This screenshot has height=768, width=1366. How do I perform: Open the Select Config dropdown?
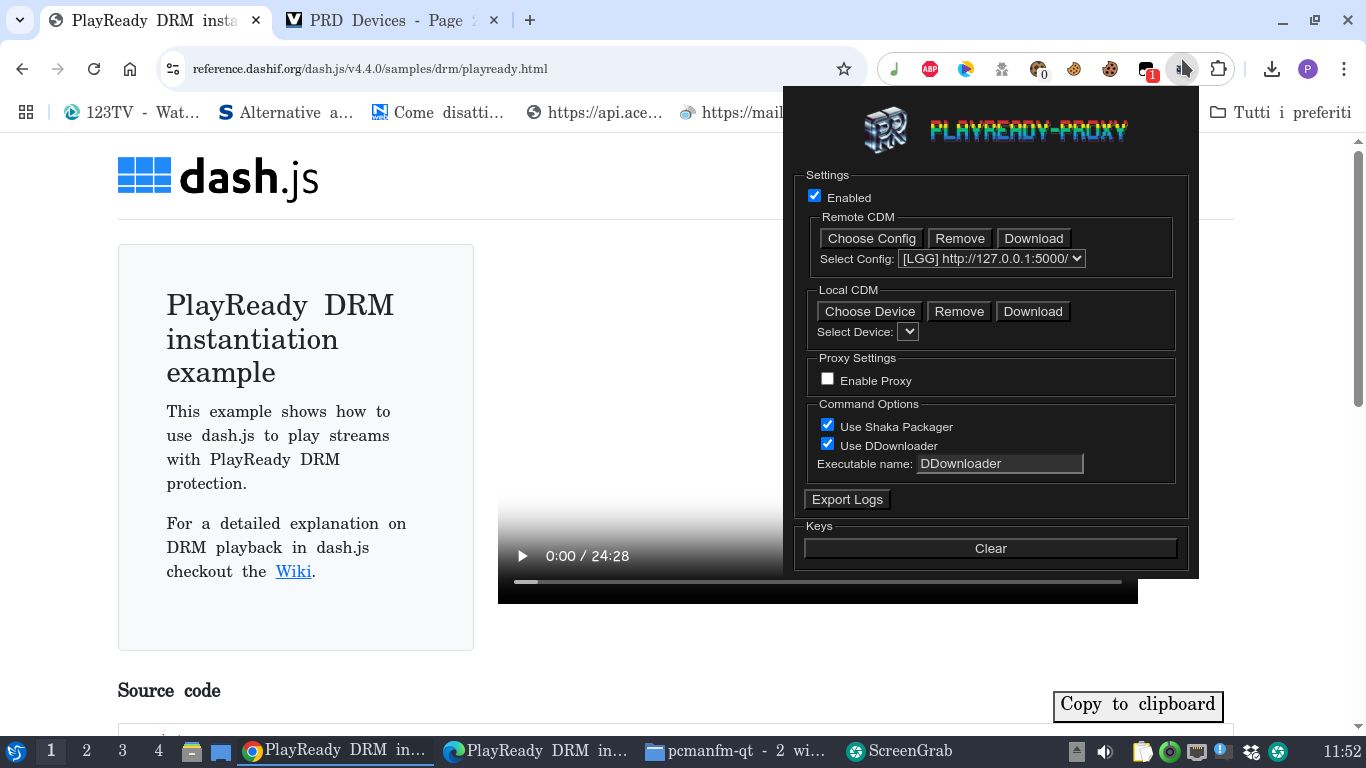991,259
